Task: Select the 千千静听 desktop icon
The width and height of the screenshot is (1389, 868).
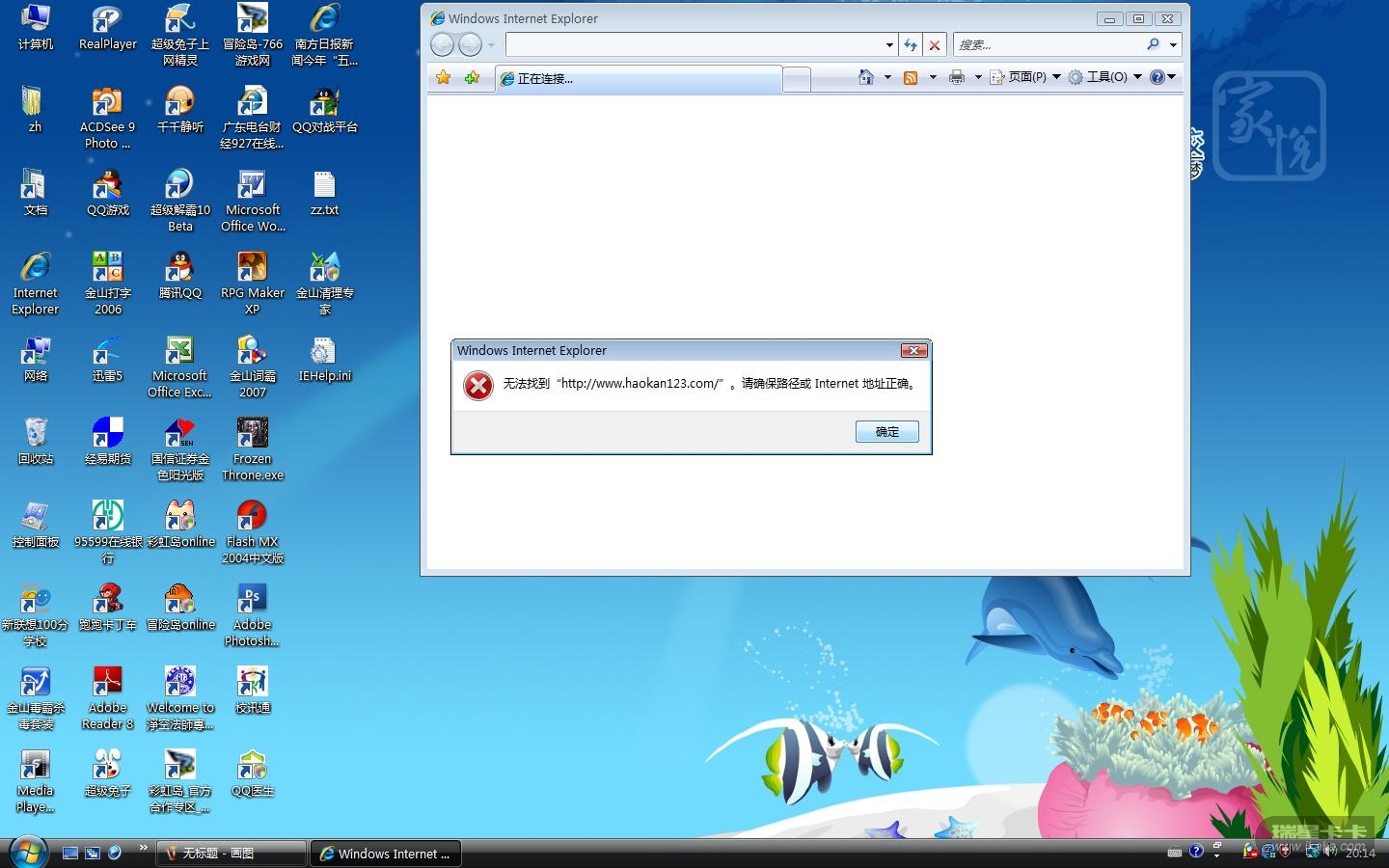Action: point(180,110)
